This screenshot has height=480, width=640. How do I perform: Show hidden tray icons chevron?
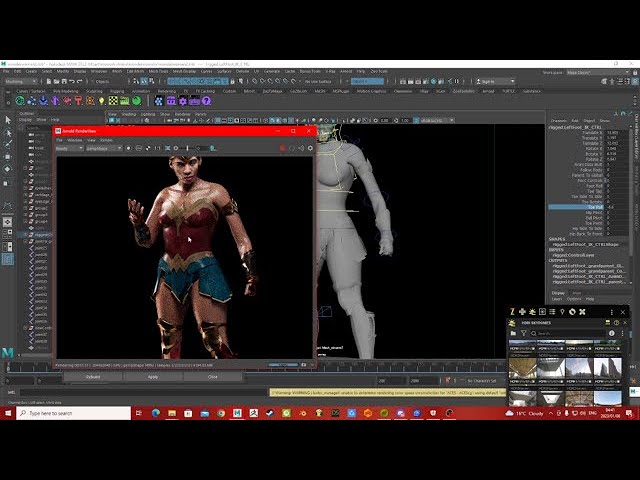click(x=551, y=413)
